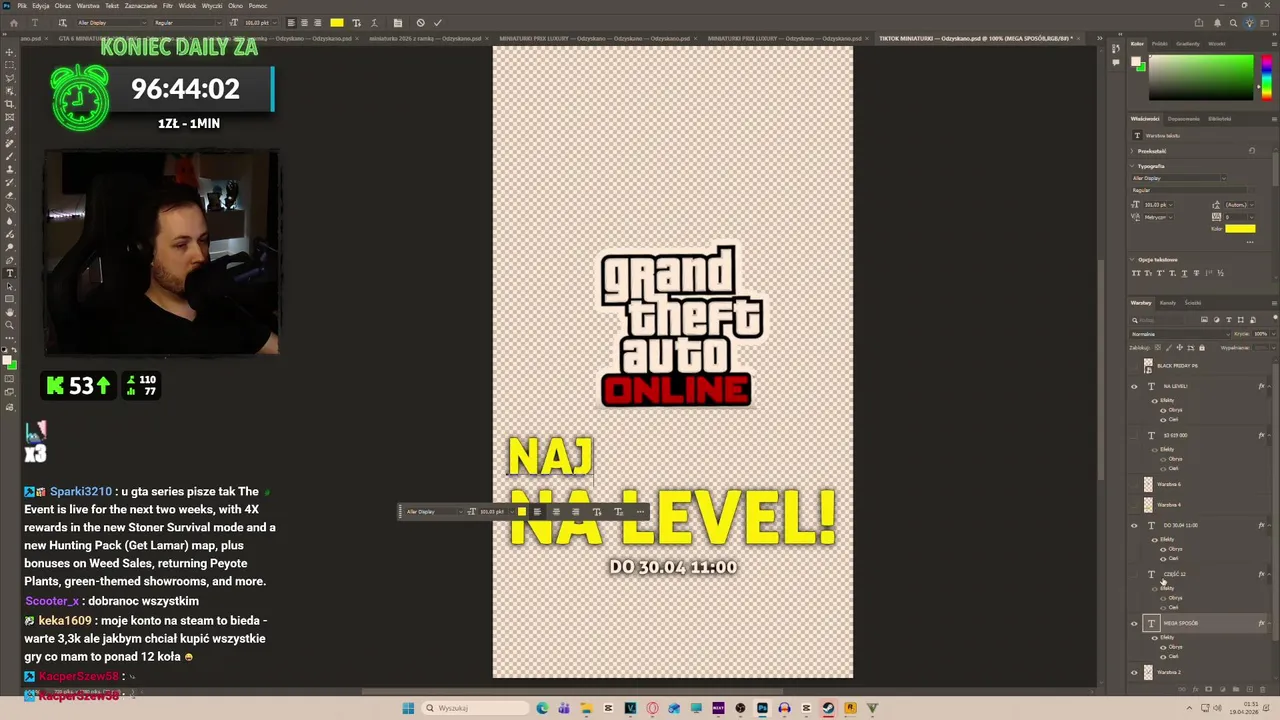
Task: Click lock all icon in layers lock row
Action: click(1202, 348)
